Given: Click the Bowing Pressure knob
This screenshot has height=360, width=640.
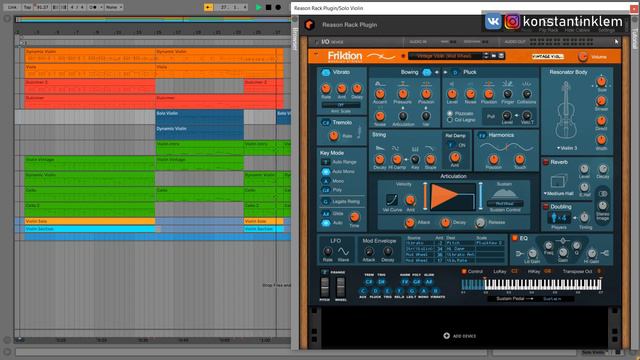Looking at the screenshot, I should [x=402, y=94].
